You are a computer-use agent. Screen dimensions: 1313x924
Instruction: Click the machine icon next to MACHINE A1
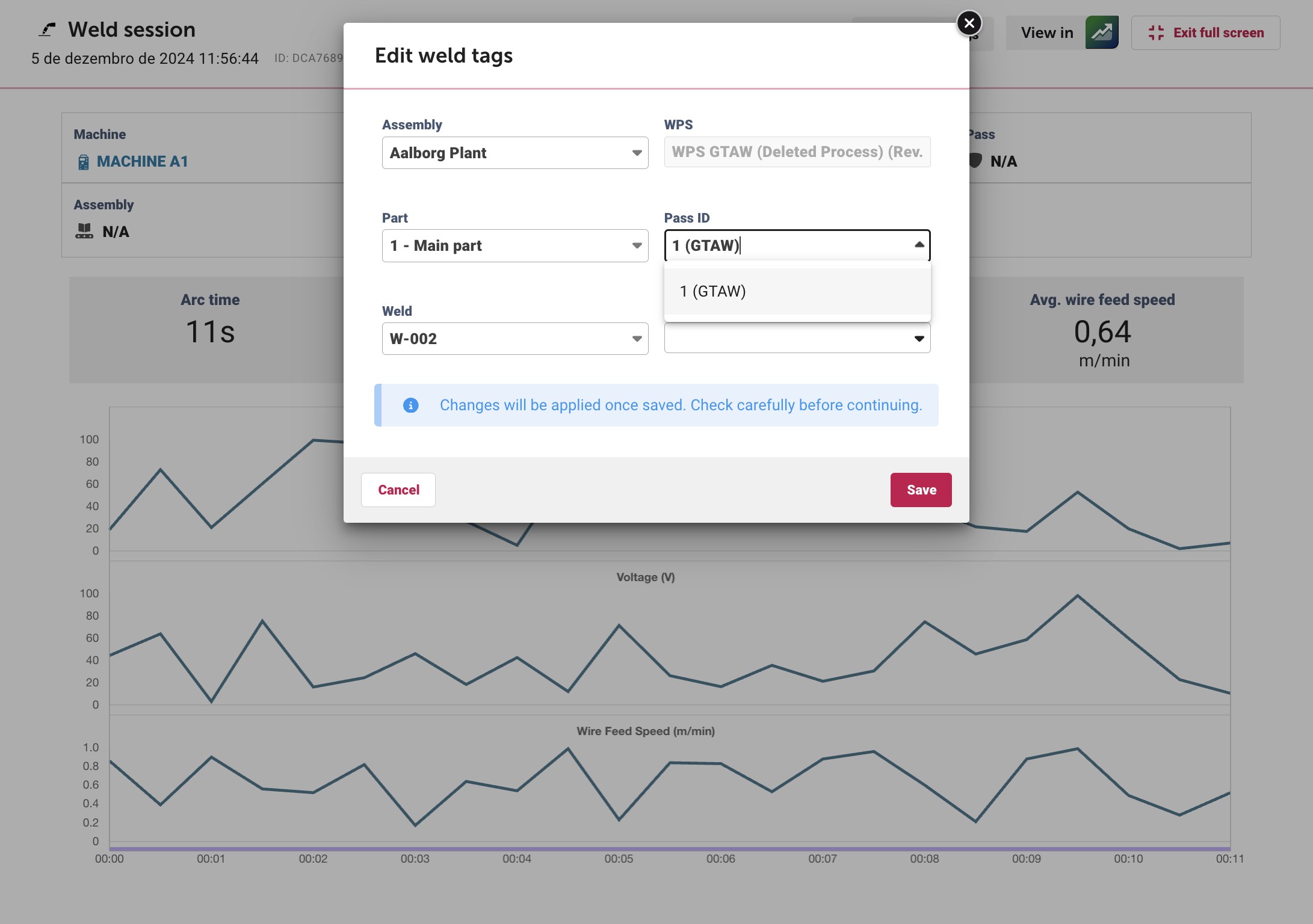(x=84, y=162)
